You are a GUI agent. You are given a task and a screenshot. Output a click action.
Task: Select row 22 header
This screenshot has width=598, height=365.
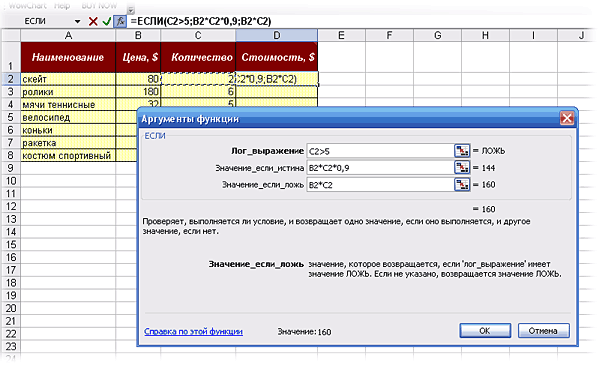[x=11, y=333]
